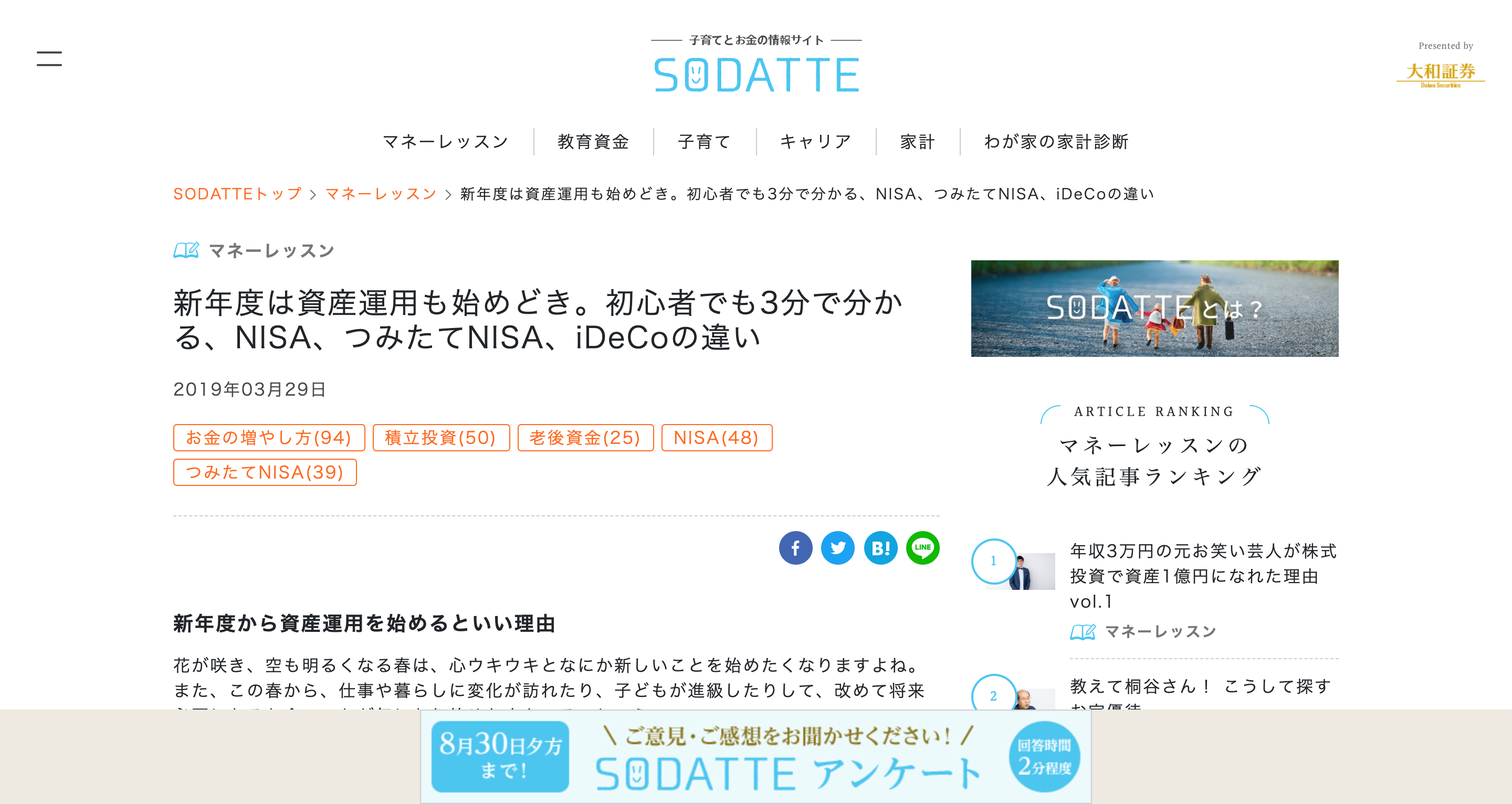1512x804 pixels.
Task: Click ranking number 2 circle badge
Action: [994, 696]
